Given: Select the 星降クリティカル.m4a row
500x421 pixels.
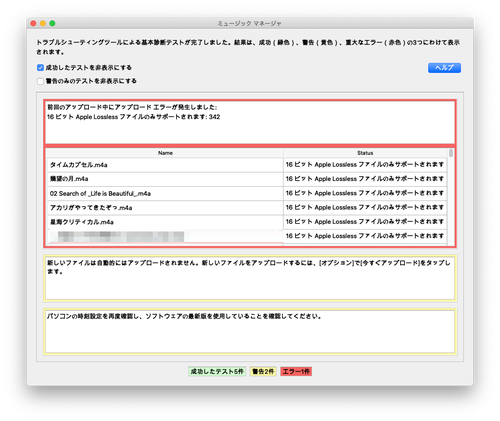Looking at the screenshot, I should (x=247, y=222).
